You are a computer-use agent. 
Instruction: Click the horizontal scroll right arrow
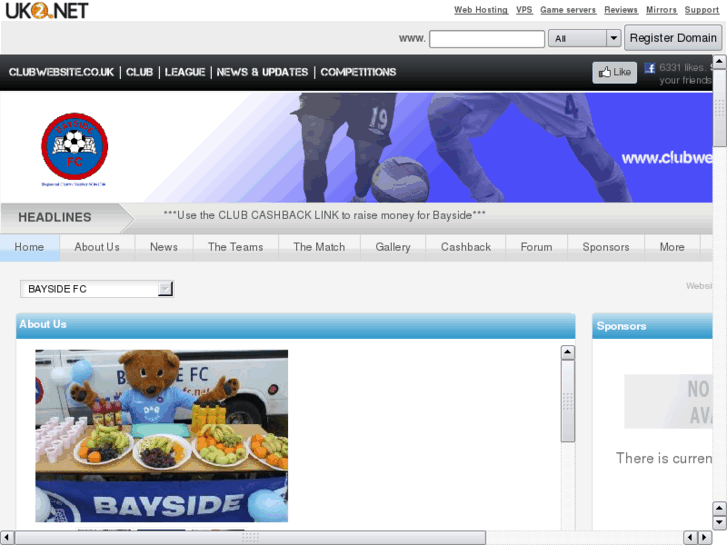coord(705,538)
